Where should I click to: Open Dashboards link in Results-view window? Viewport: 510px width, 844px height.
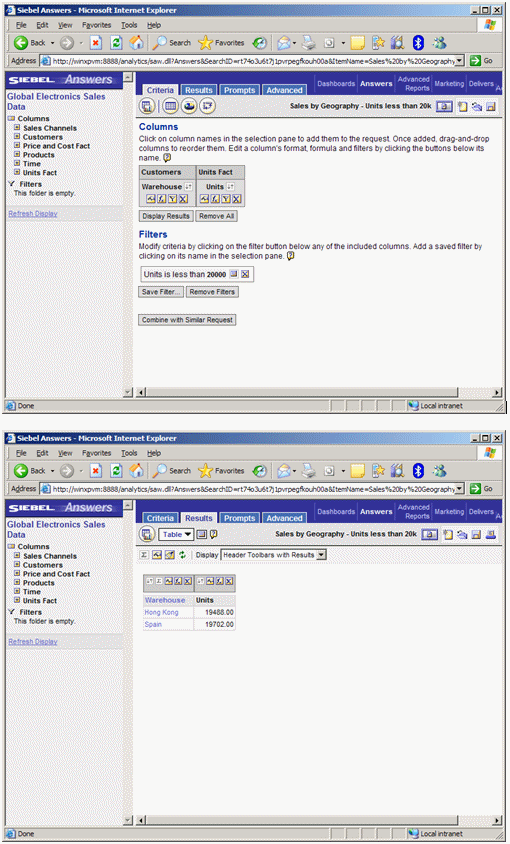336,511
